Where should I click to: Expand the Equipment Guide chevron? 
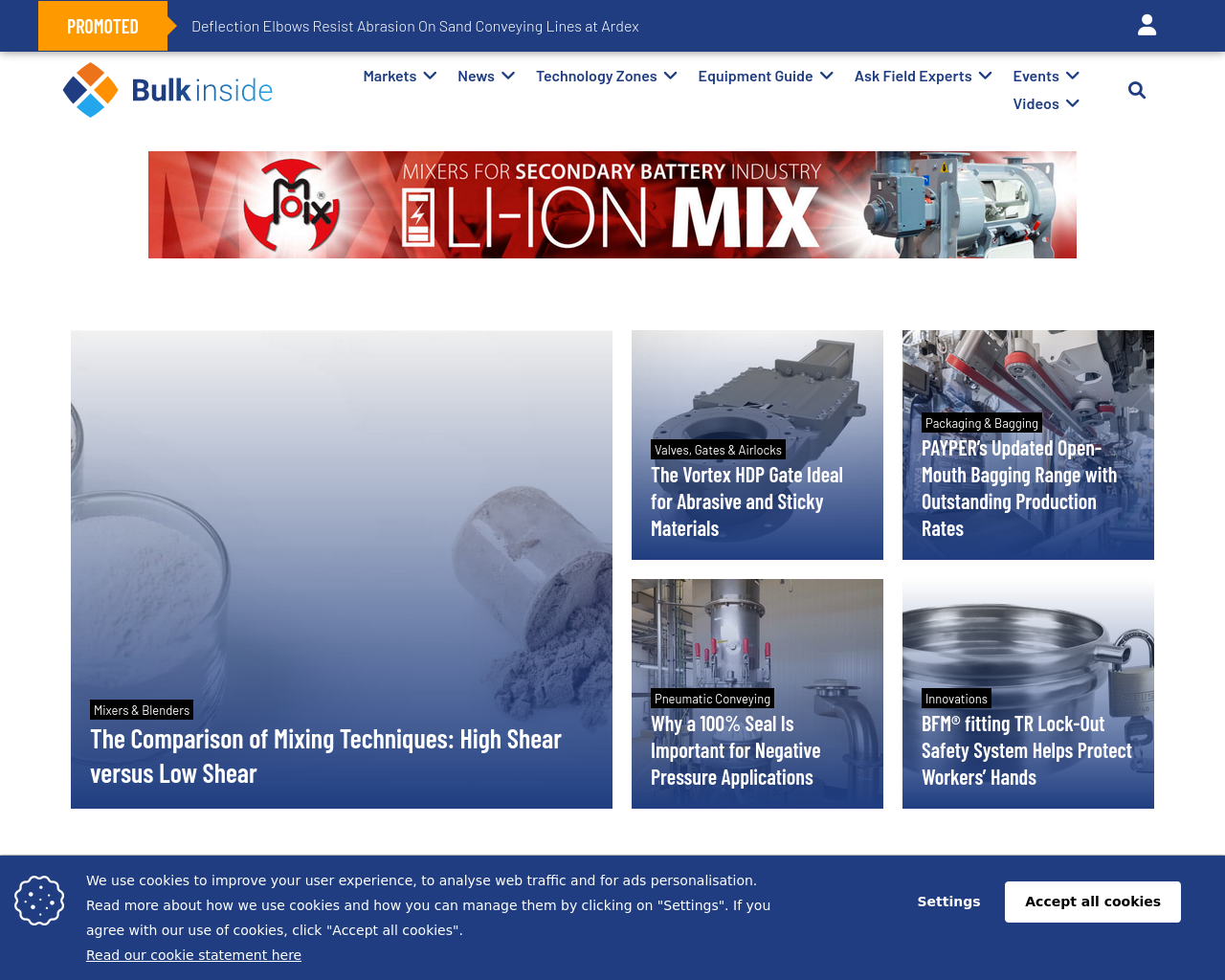pos(827,76)
